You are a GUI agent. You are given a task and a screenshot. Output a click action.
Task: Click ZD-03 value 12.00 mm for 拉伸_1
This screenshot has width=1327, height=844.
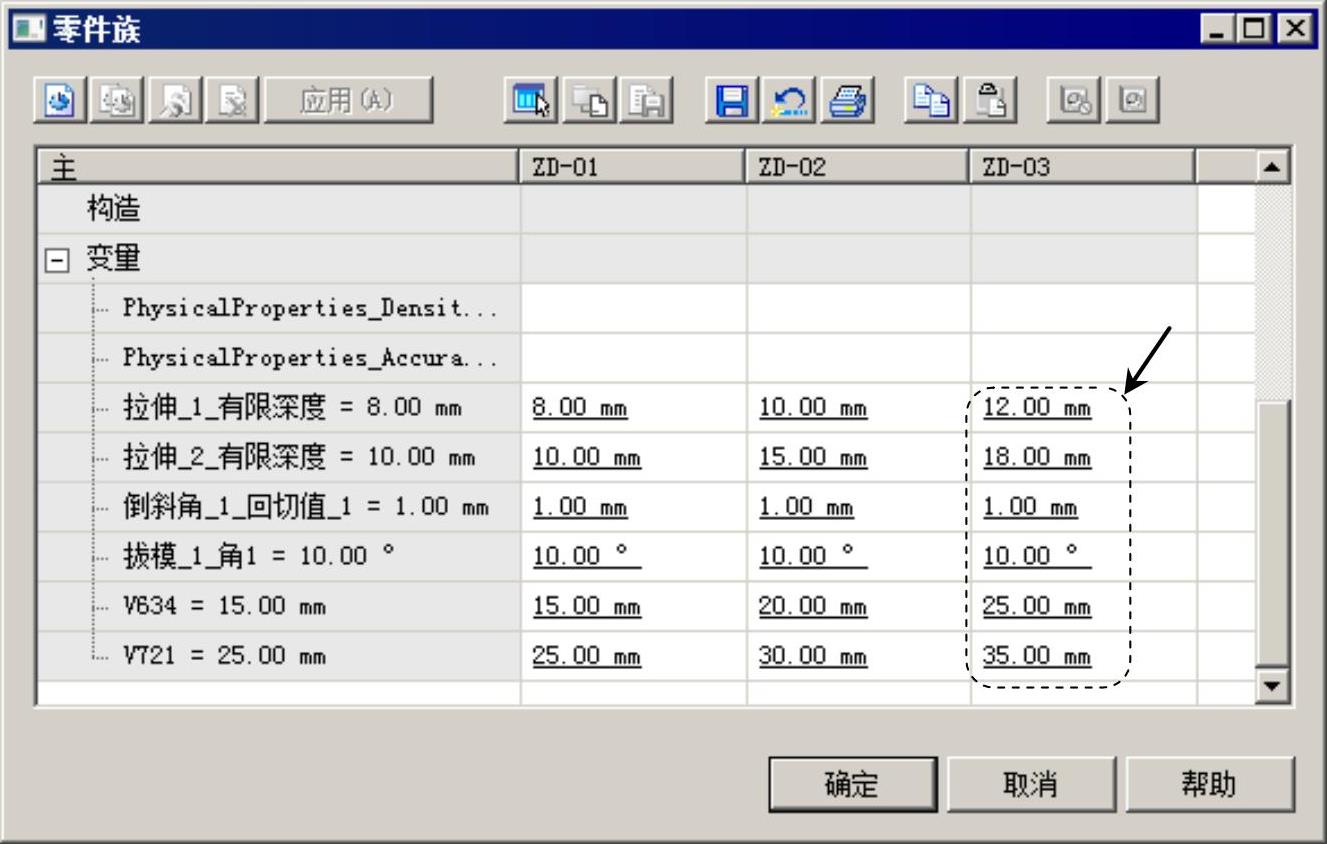click(1037, 408)
